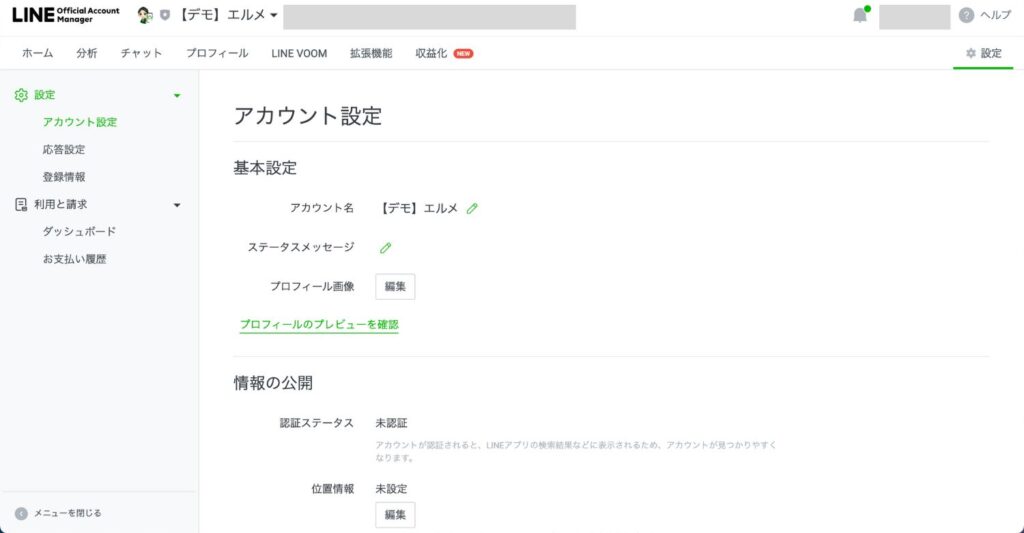This screenshot has width=1024, height=533.
Task: Click the 利用と請求 billing document icon
Action: [x=21, y=204]
